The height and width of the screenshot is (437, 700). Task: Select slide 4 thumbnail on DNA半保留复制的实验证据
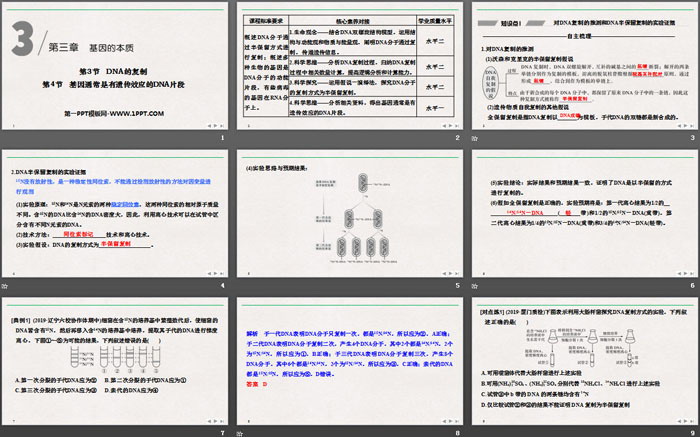point(115,213)
